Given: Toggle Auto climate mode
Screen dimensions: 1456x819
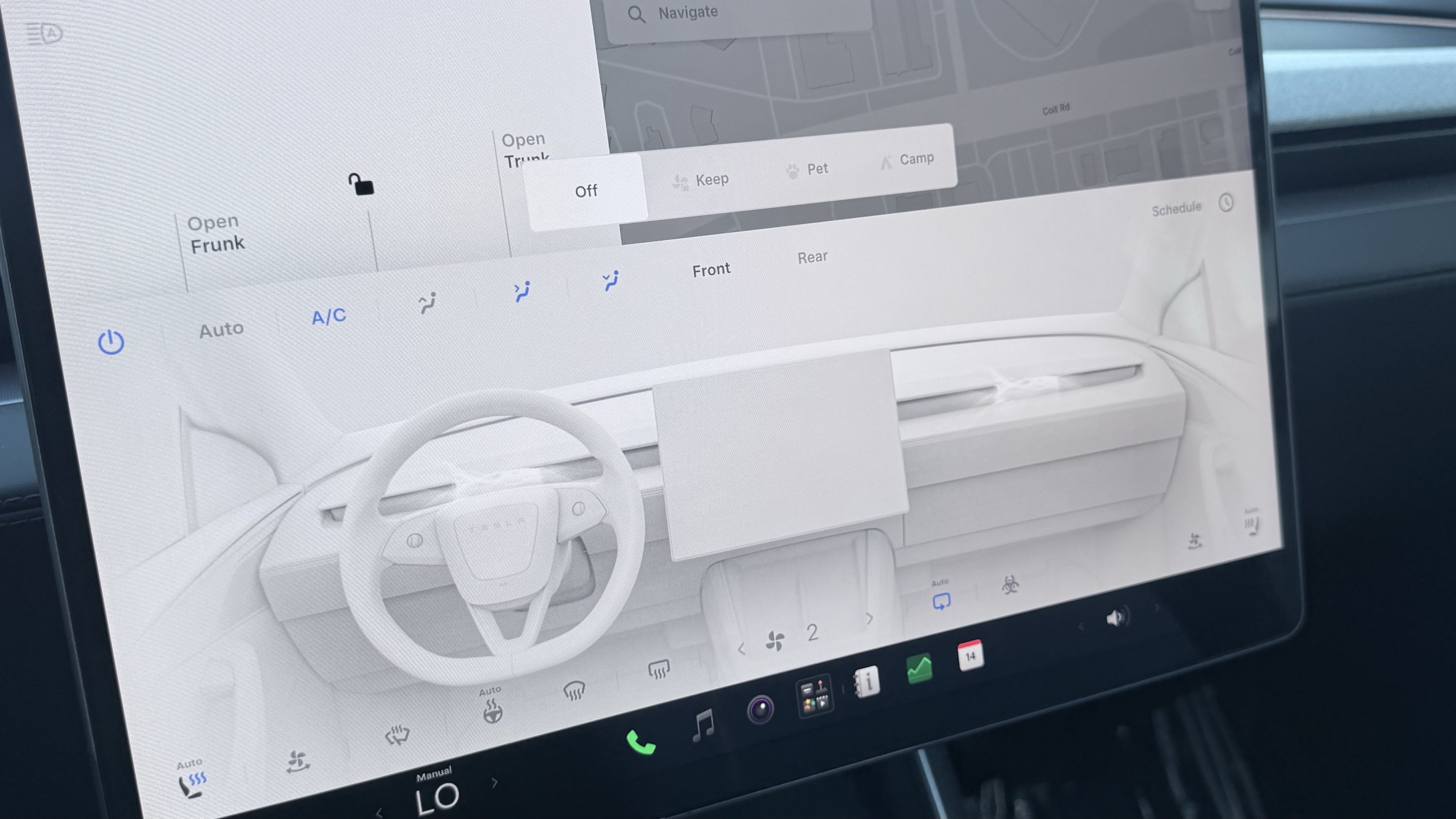Looking at the screenshot, I should tap(221, 330).
